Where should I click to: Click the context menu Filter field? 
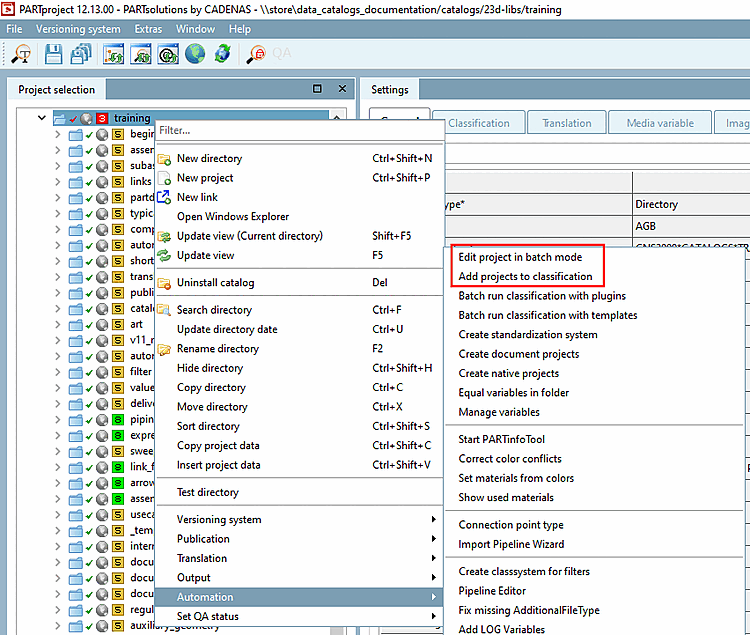(299, 131)
